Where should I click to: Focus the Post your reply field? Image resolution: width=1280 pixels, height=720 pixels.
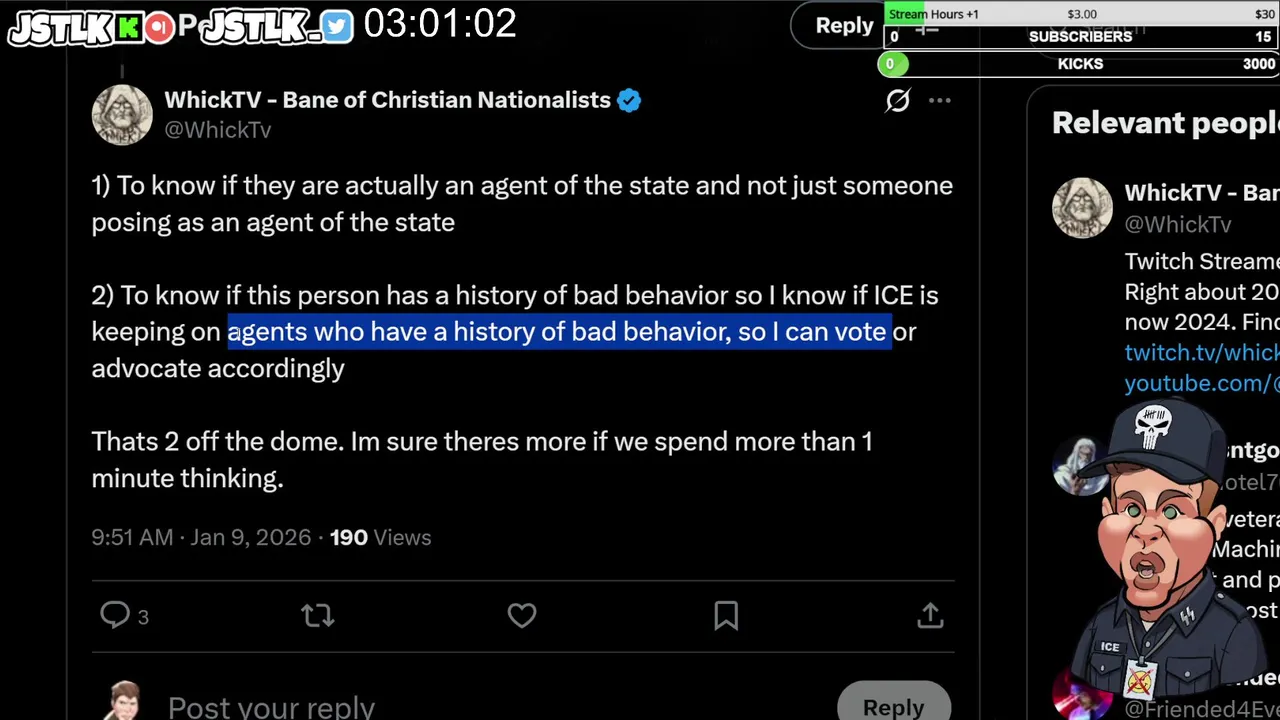coord(272,707)
